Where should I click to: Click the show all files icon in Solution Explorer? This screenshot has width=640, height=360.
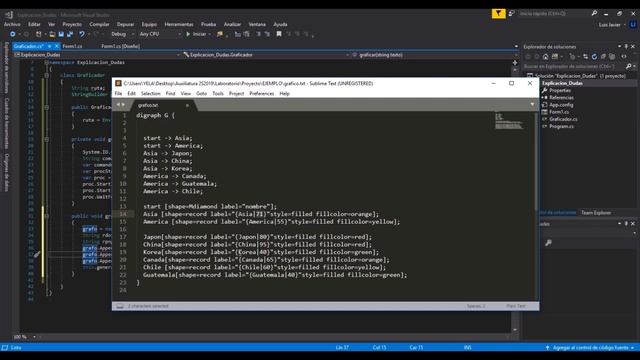click(612, 56)
